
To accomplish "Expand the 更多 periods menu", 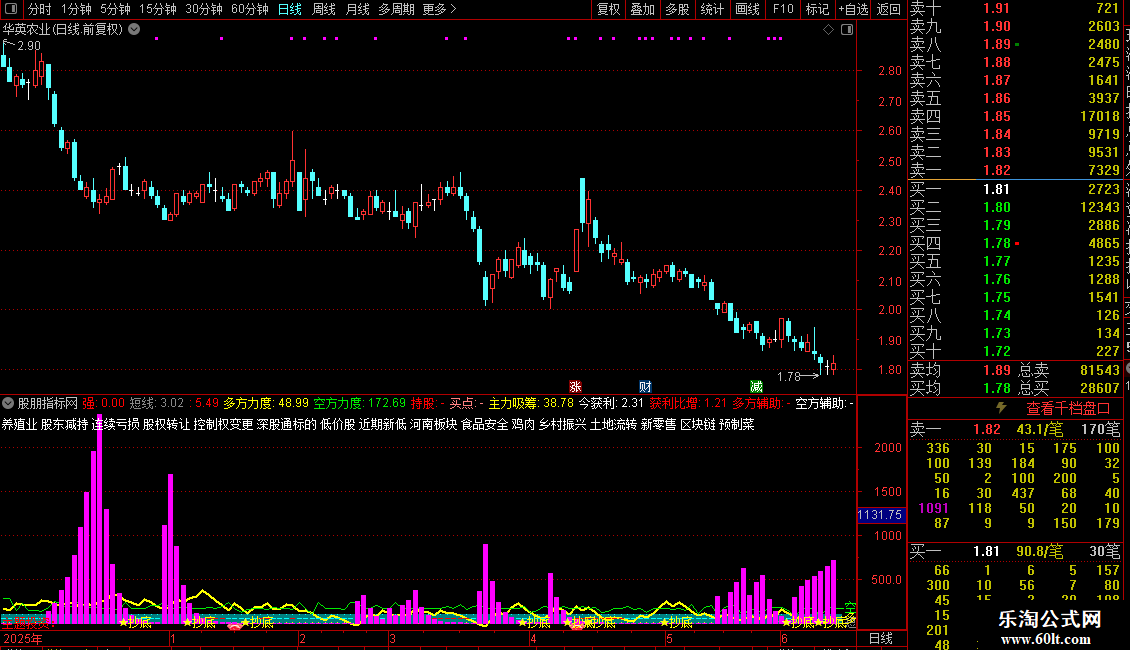I will click(x=440, y=9).
